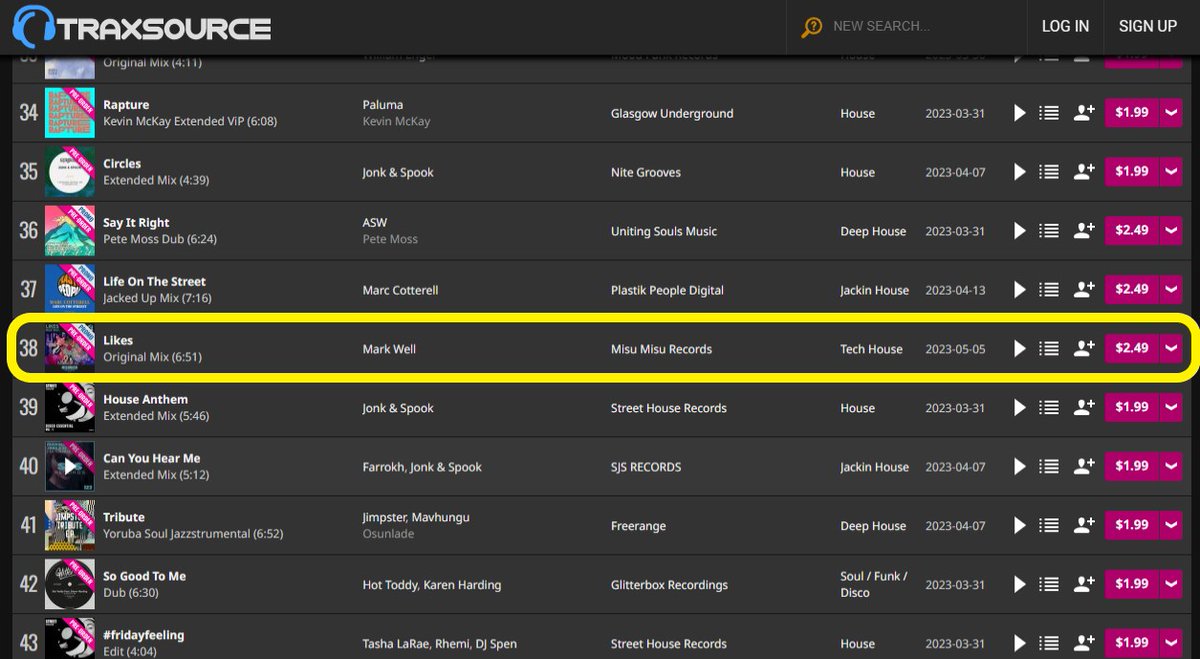Expand purchase options arrow for Tribute

1172,526
